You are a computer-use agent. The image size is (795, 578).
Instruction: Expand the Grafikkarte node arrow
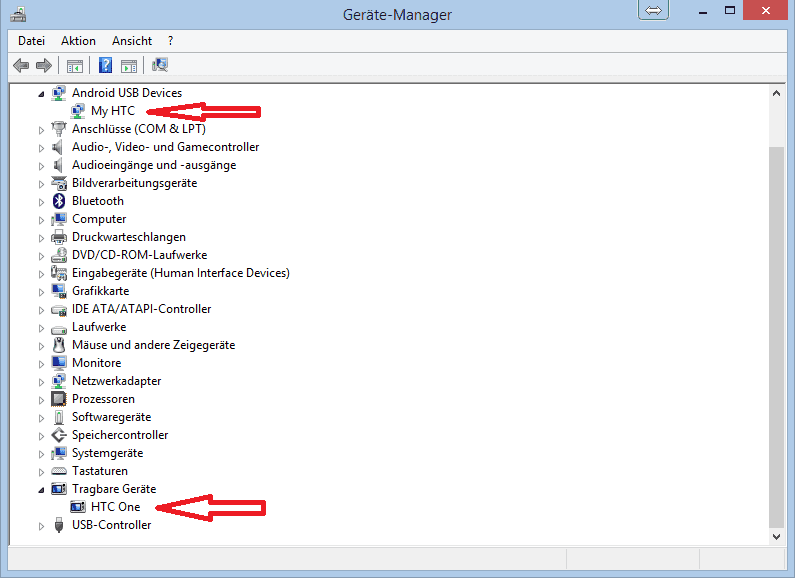(x=41, y=292)
